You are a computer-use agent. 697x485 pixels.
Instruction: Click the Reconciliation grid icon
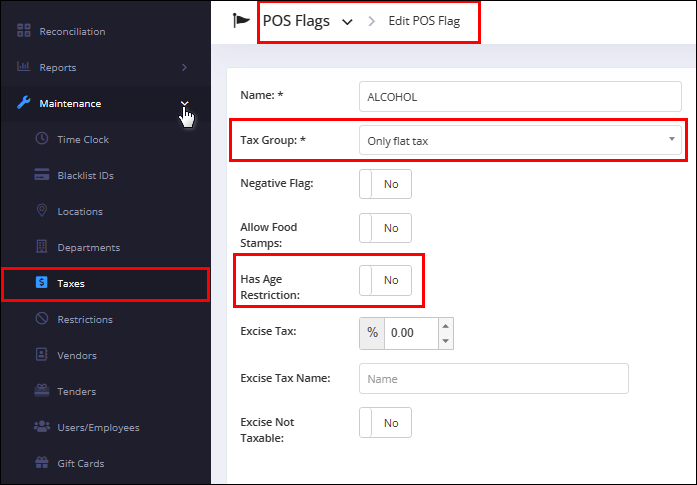pyautogui.click(x=24, y=30)
